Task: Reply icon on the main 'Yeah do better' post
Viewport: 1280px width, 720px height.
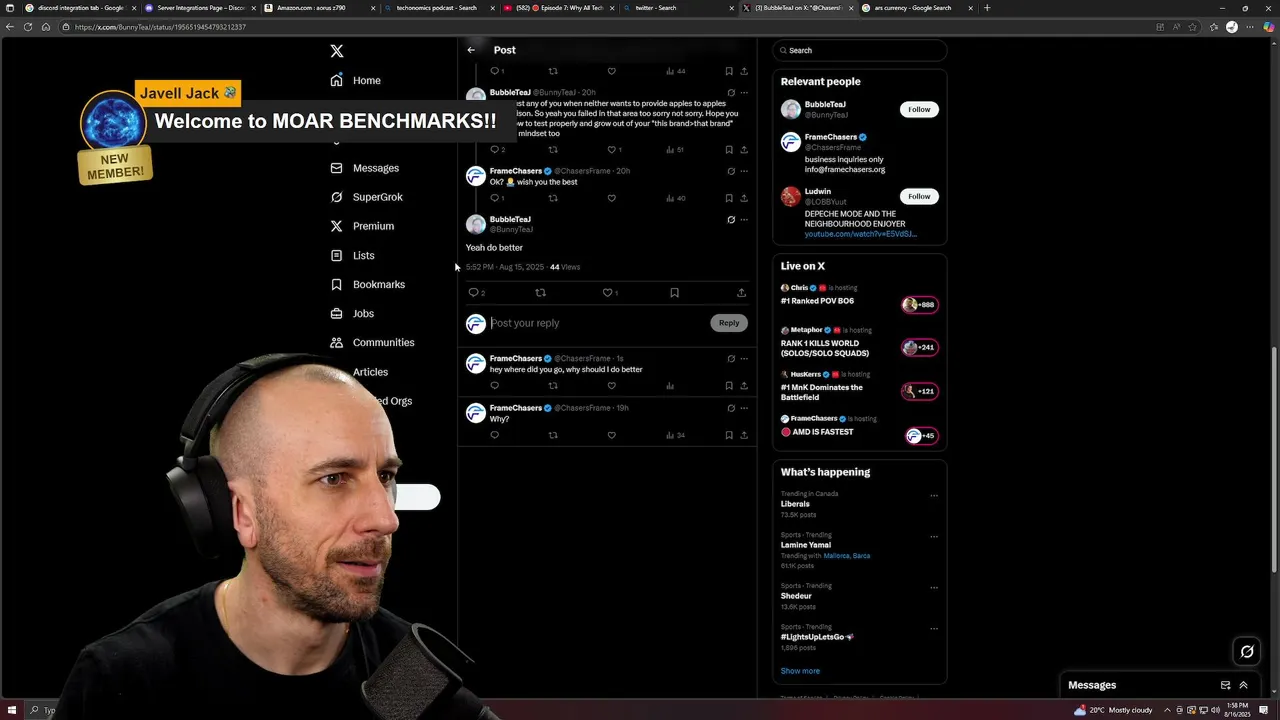Action: (x=474, y=293)
